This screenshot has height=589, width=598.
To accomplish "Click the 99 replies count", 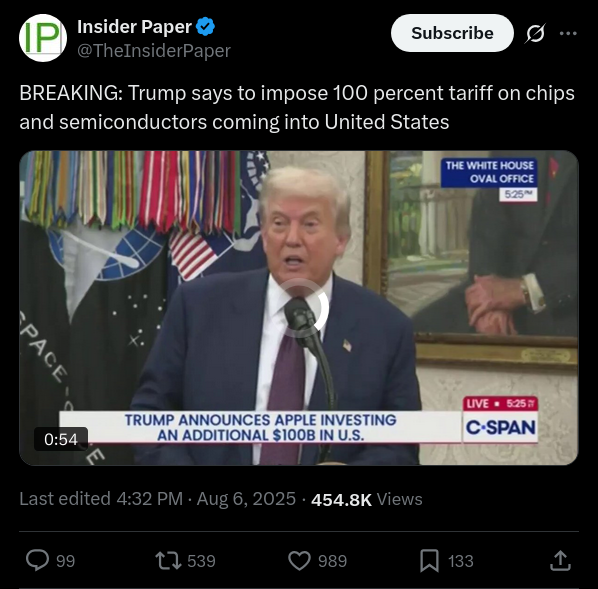I will [66, 561].
